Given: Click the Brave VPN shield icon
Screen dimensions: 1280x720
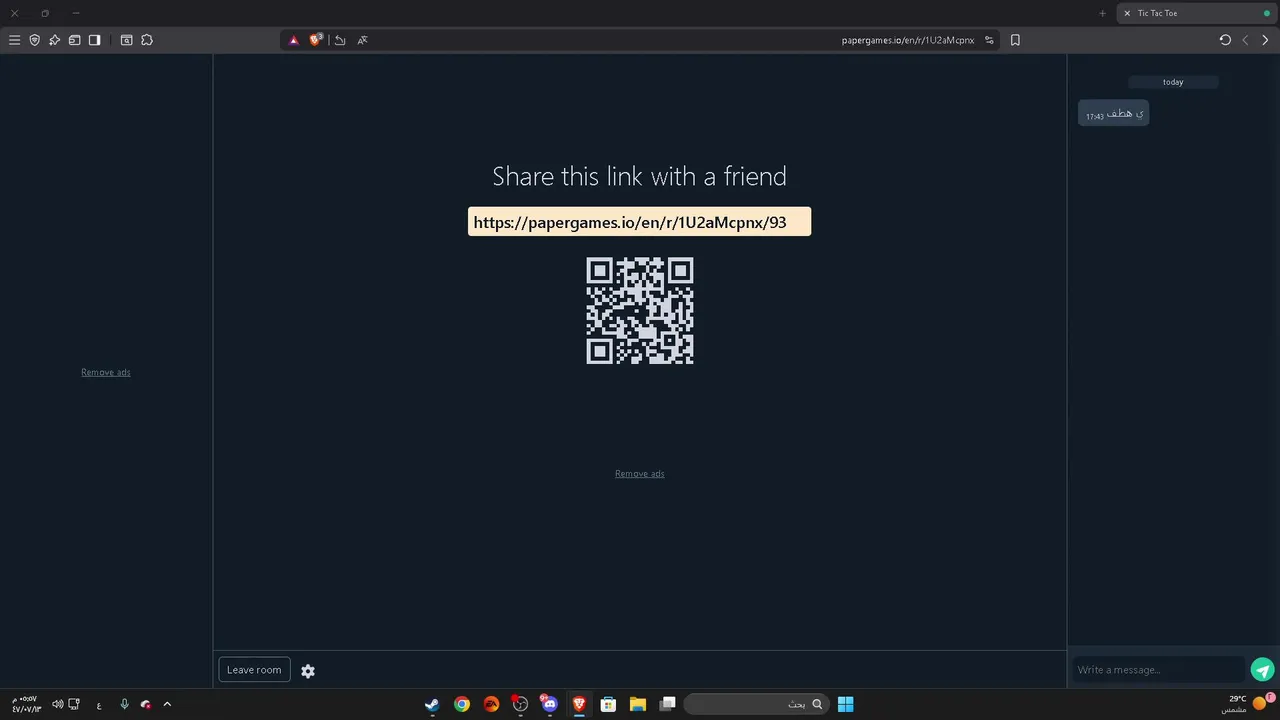Looking at the screenshot, I should point(34,40).
